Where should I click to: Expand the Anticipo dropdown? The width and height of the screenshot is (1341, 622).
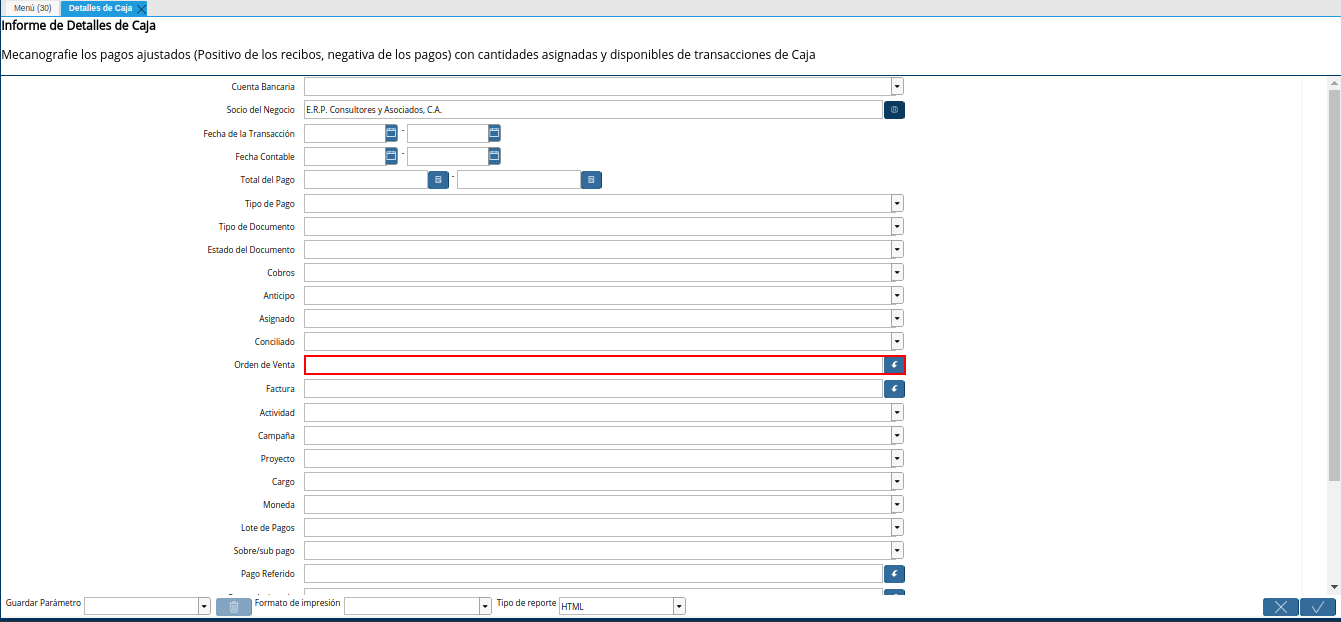point(897,295)
